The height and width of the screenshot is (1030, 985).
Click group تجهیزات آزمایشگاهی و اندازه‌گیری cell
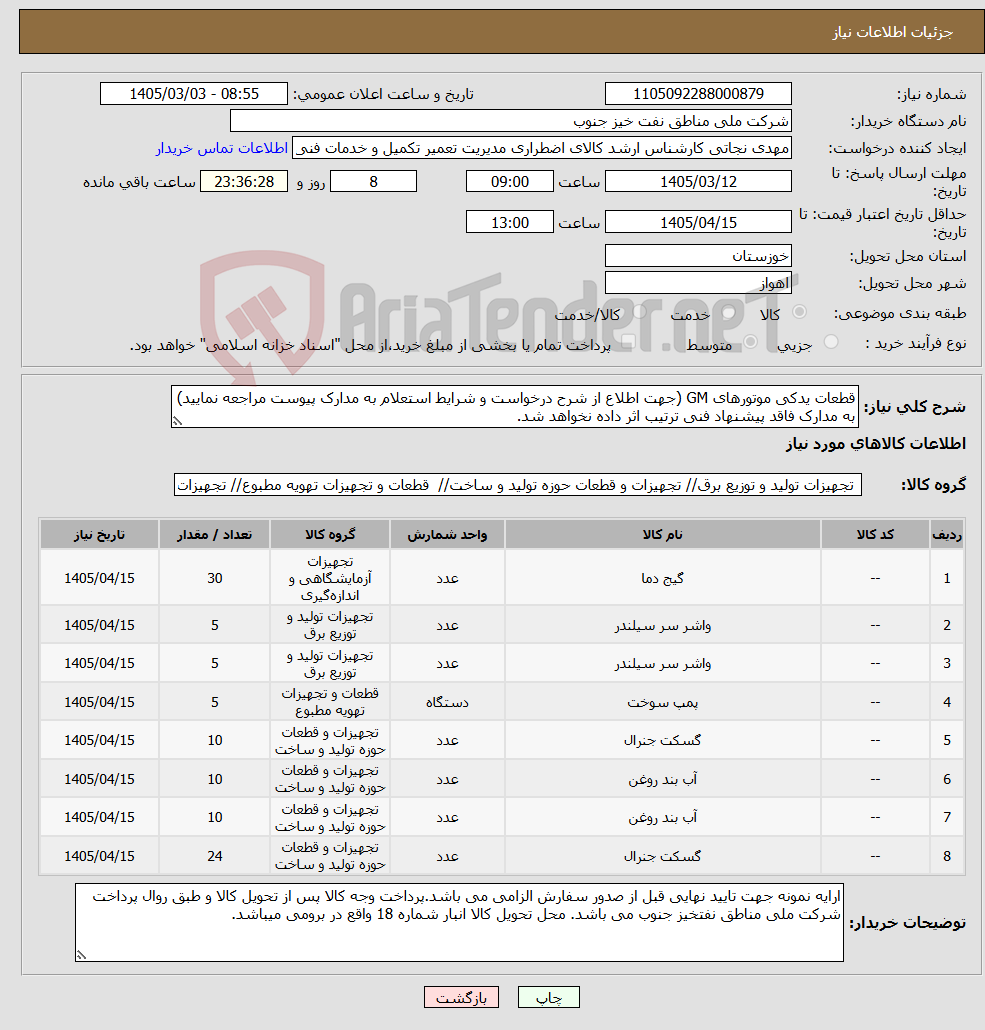pos(330,578)
